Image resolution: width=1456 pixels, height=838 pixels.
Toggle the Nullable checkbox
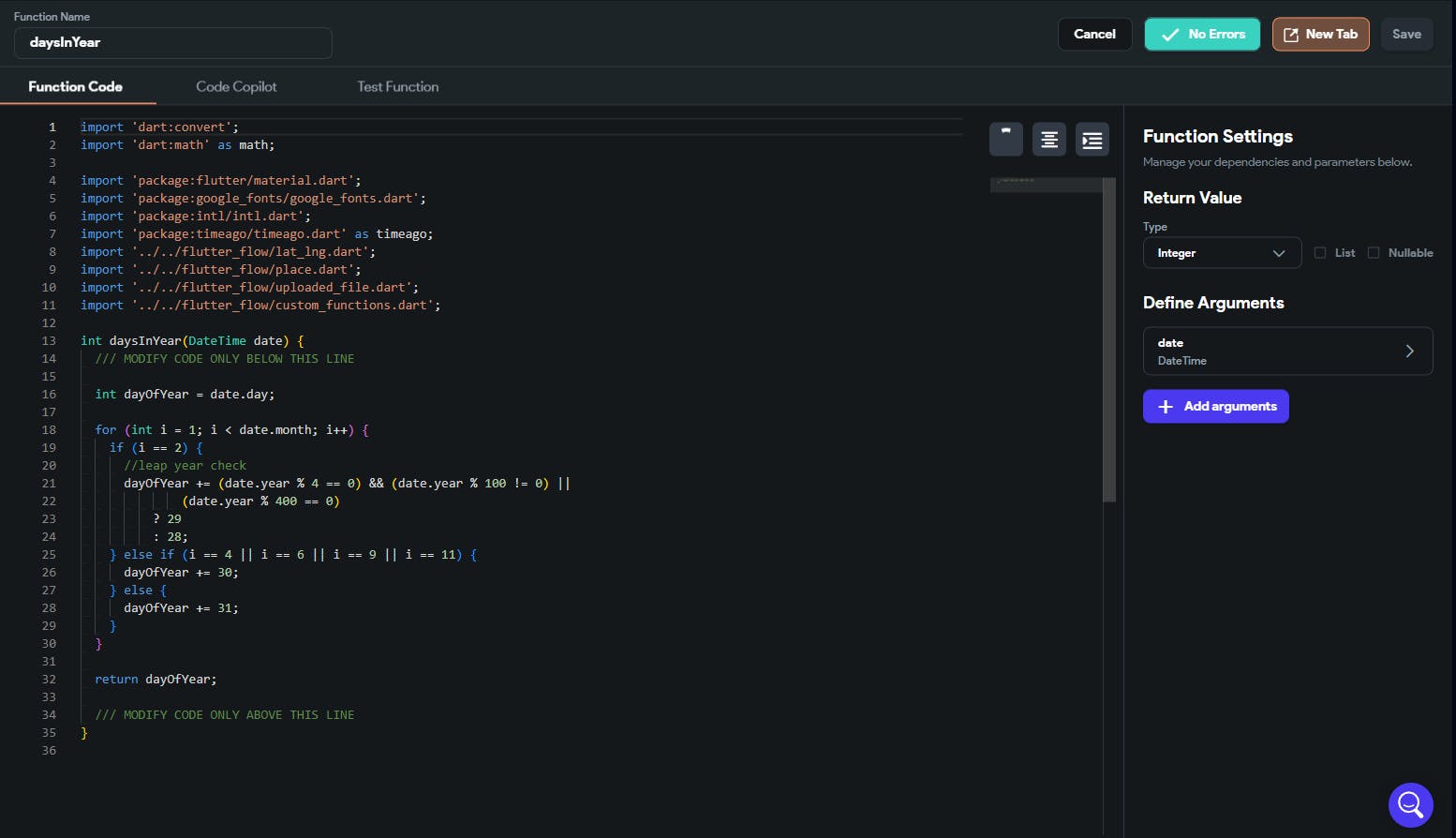click(x=1374, y=253)
